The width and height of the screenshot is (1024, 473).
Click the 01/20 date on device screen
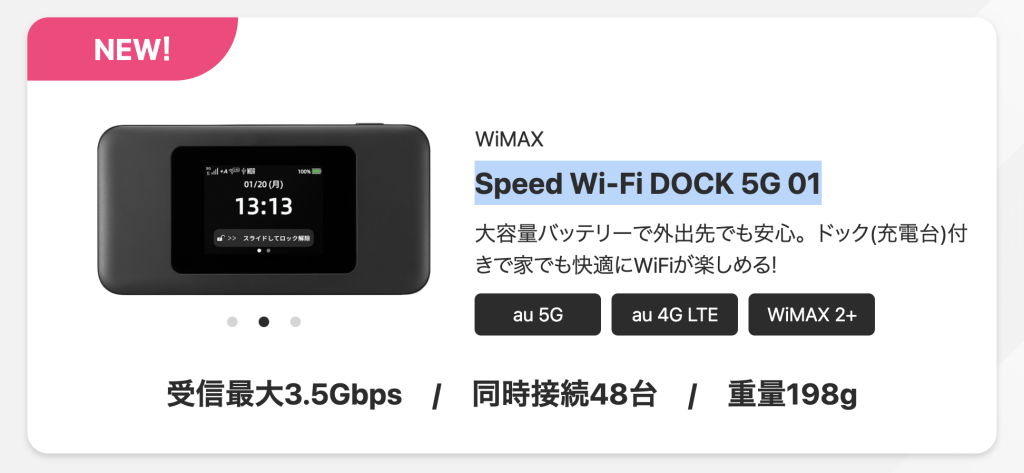click(264, 184)
